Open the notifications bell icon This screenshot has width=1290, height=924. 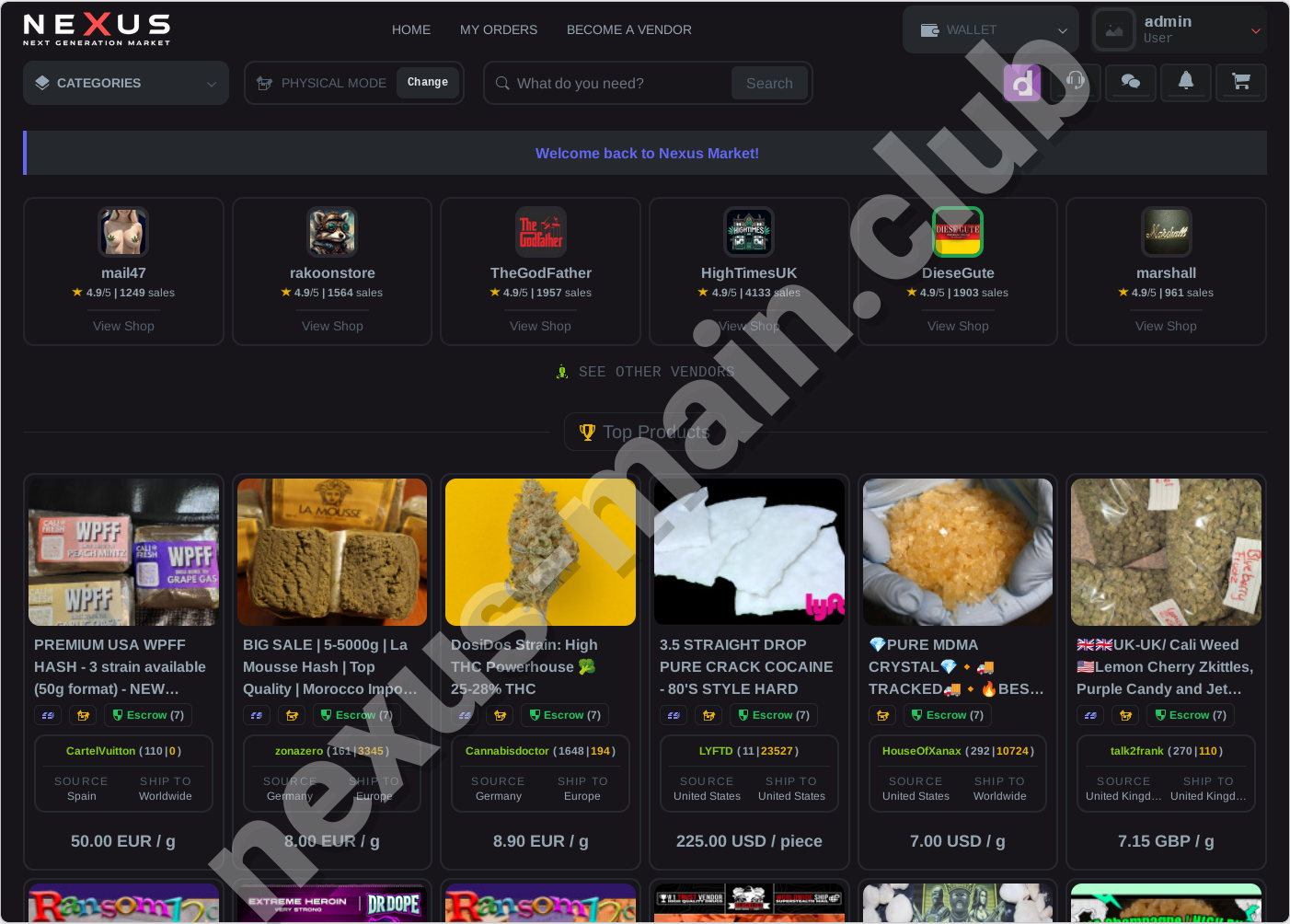pyautogui.click(x=1186, y=82)
